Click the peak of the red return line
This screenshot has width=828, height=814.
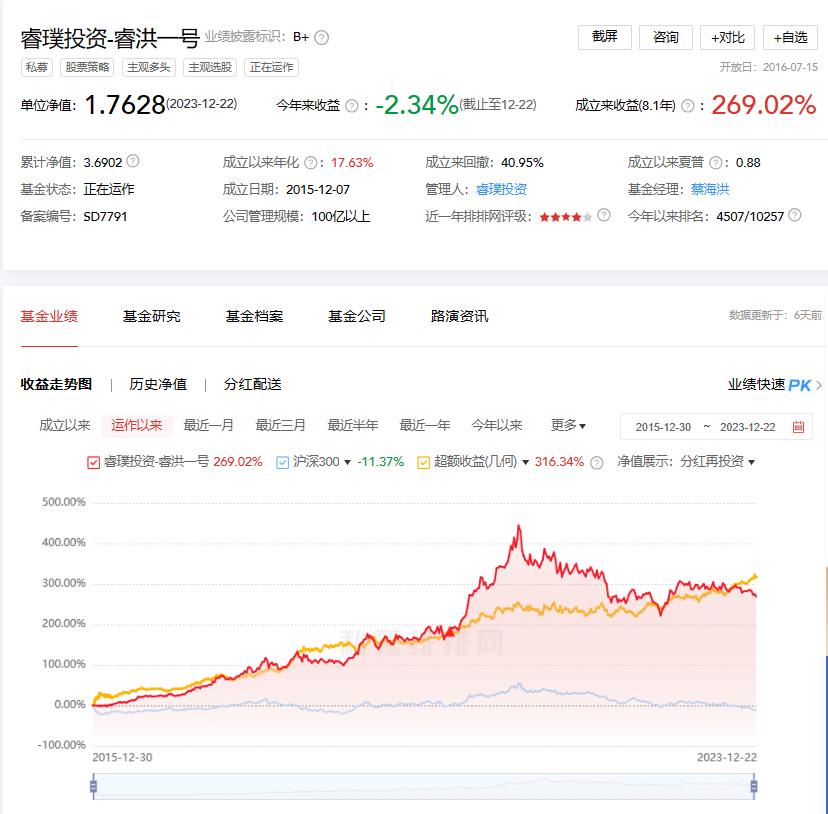[519, 526]
